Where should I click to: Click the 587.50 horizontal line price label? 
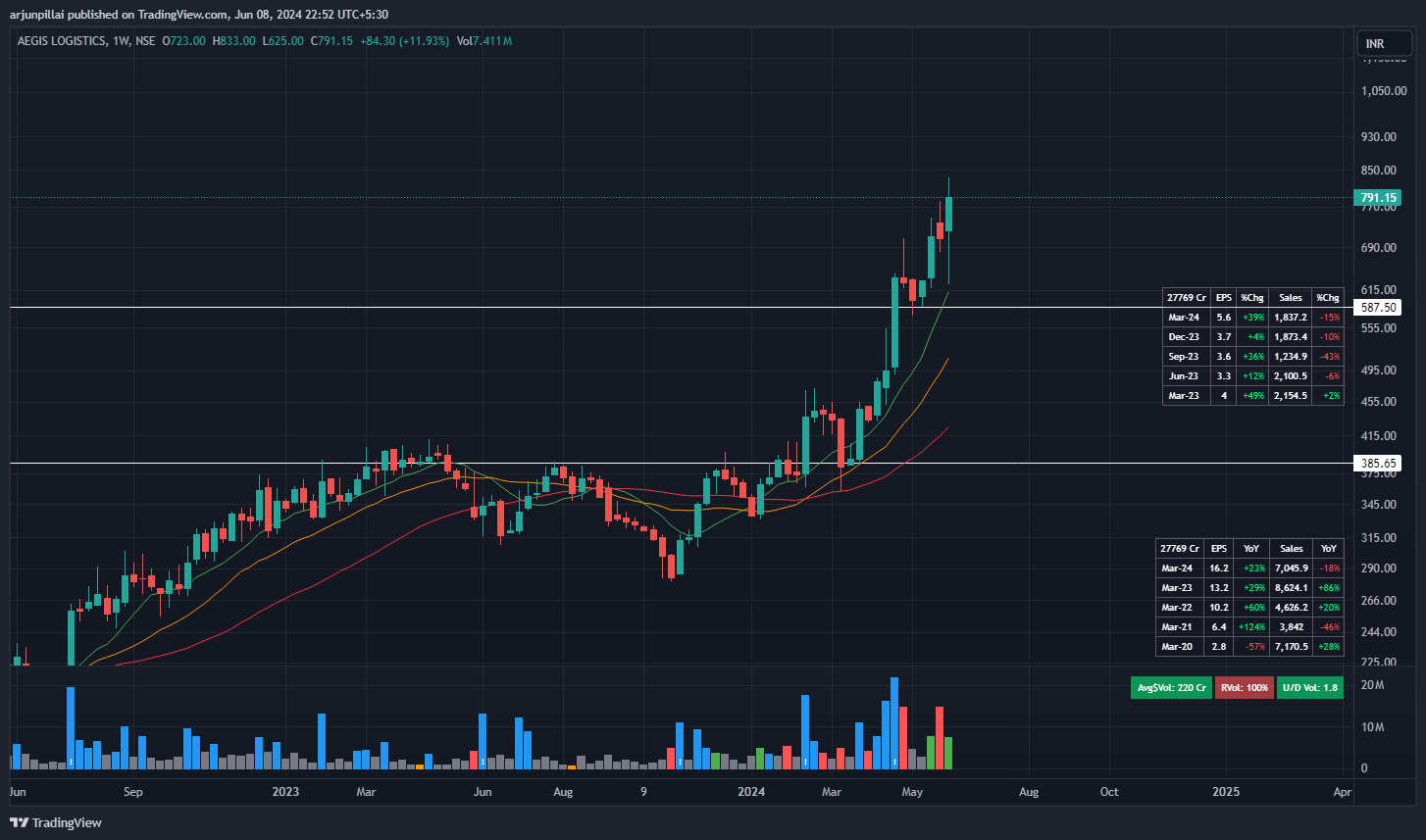(x=1378, y=308)
